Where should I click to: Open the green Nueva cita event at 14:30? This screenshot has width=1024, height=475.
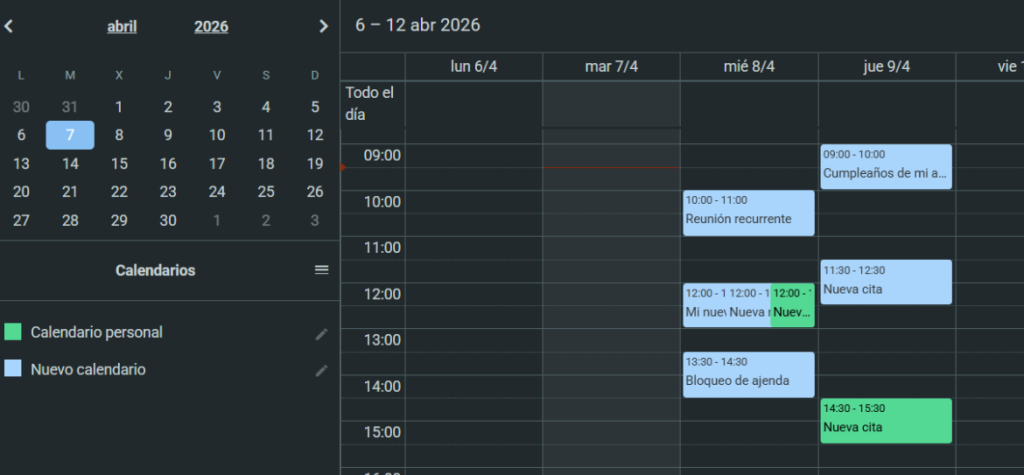[885, 421]
